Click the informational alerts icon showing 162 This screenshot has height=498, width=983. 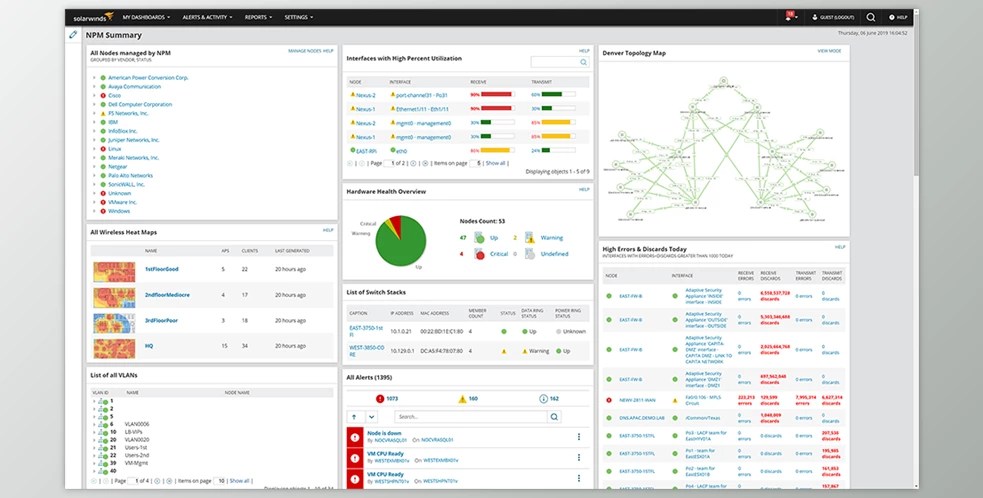(x=543, y=398)
